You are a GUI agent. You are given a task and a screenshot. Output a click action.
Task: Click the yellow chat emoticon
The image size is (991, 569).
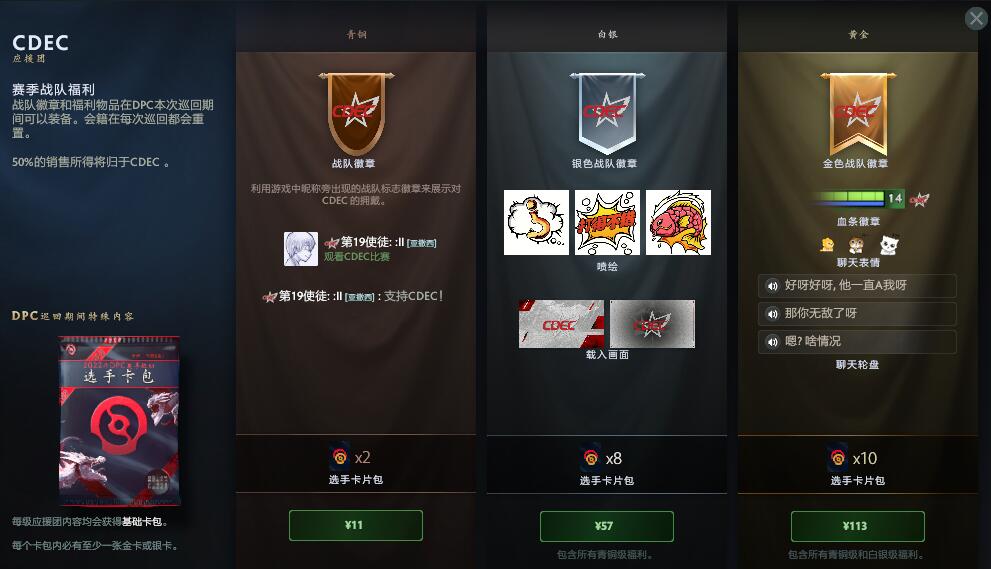827,244
